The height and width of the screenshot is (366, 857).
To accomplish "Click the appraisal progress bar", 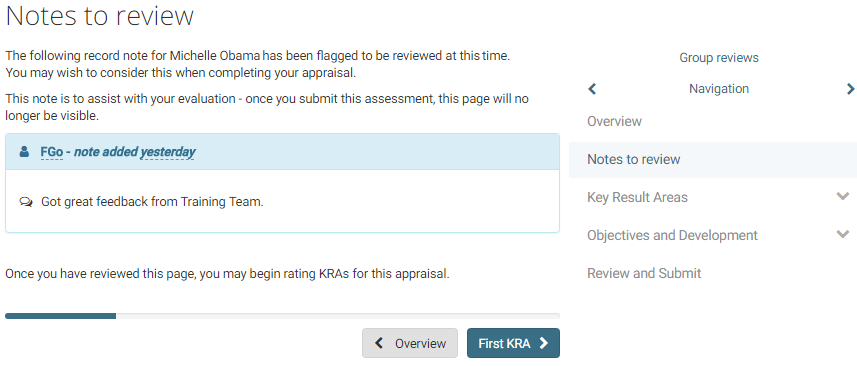I will click(x=282, y=316).
